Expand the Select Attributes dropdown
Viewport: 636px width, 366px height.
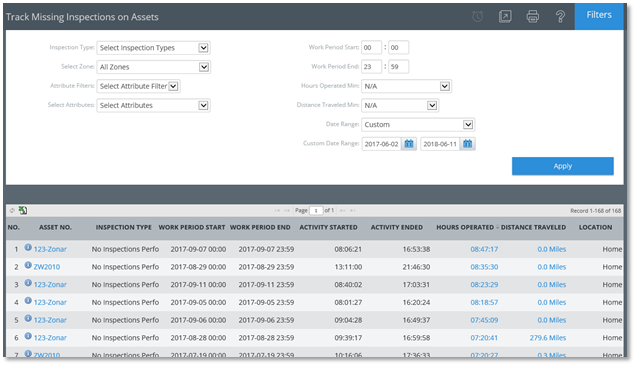pyautogui.click(x=153, y=105)
